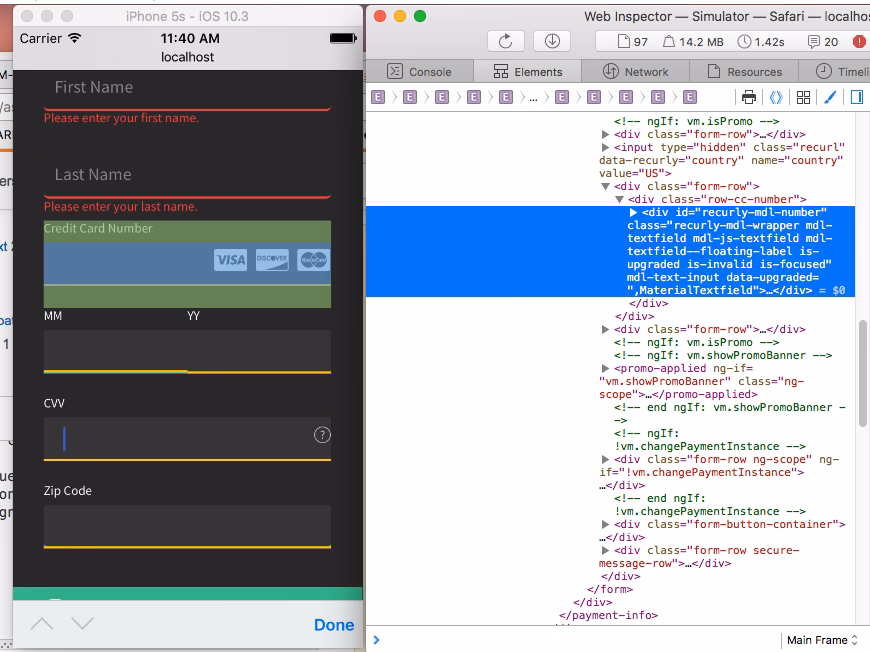Click the Elements panel vertical scrollbar
Viewport: 870px width, 652px height.
[862, 373]
